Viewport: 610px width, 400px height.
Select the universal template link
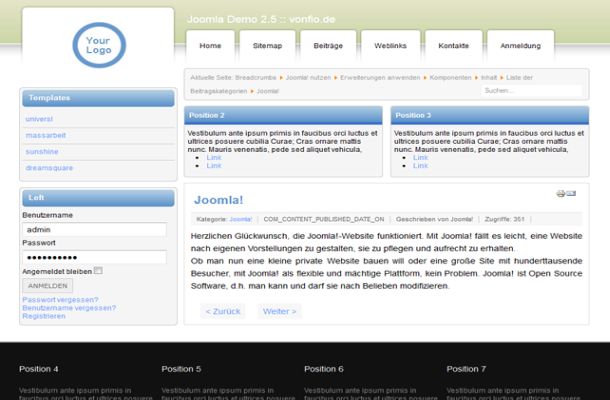[39, 119]
